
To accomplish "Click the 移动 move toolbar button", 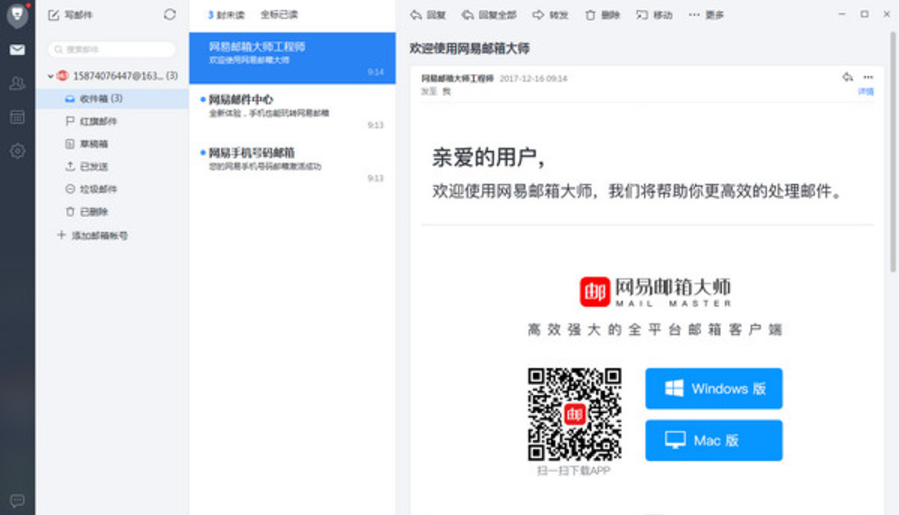I will coord(654,15).
